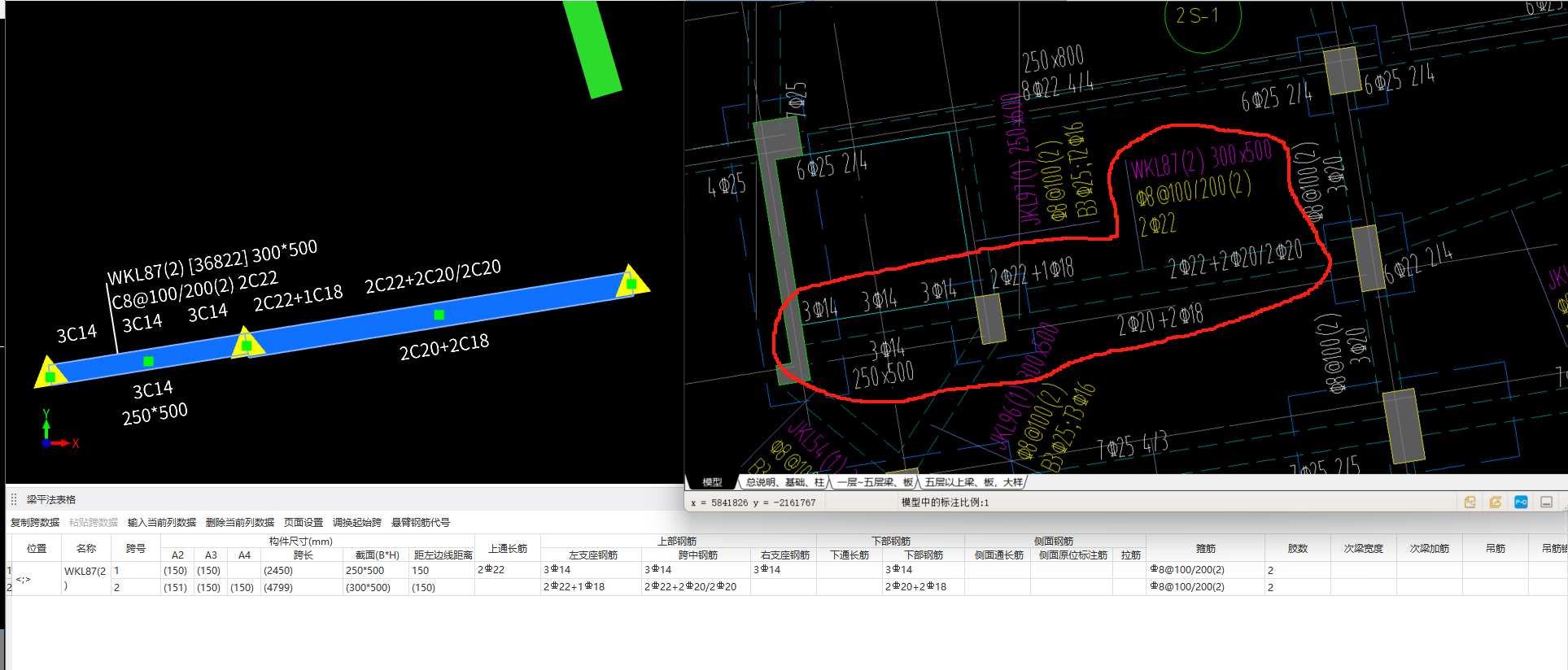Open the 总说明、基础、柱 layout tab
The height and width of the screenshot is (670, 1568).
coord(785,482)
